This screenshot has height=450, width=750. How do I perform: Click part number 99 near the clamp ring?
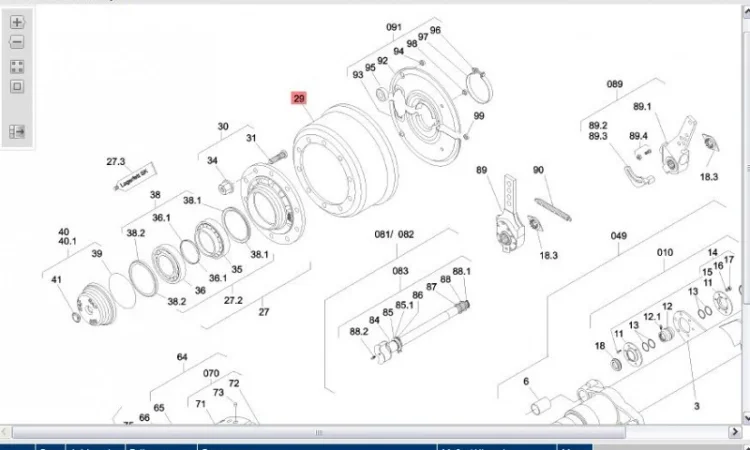click(x=479, y=116)
